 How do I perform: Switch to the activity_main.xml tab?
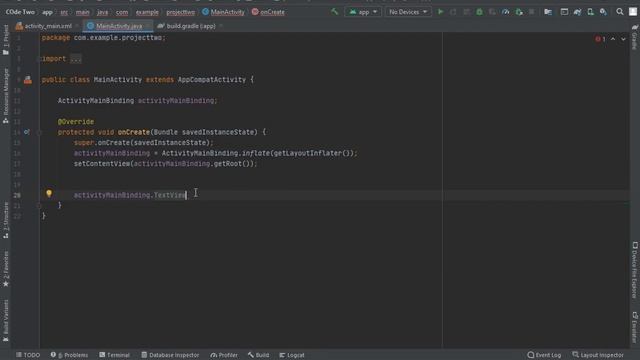tap(44, 26)
